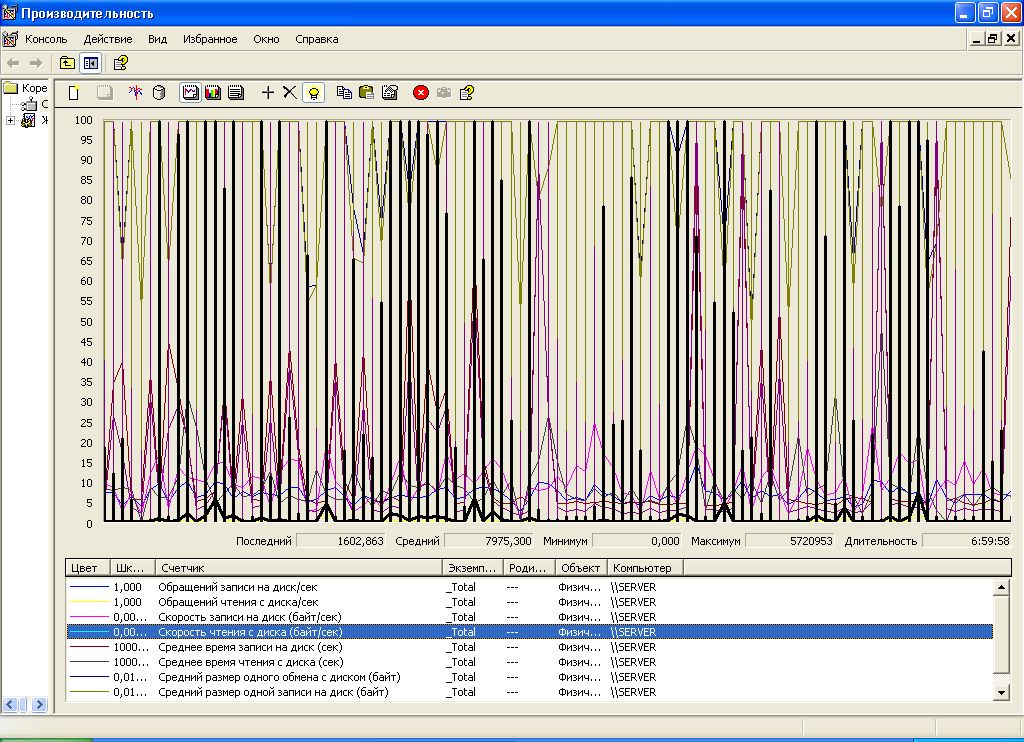Open the Избранное menu
Viewport: 1024px width, 742px height.
(x=210, y=39)
